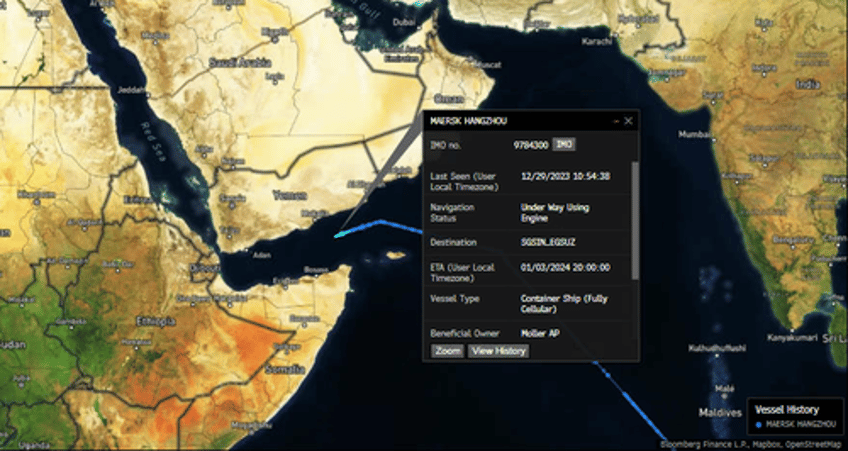Minimize the MAERSK HANGZHOU info popup

pyautogui.click(x=616, y=122)
